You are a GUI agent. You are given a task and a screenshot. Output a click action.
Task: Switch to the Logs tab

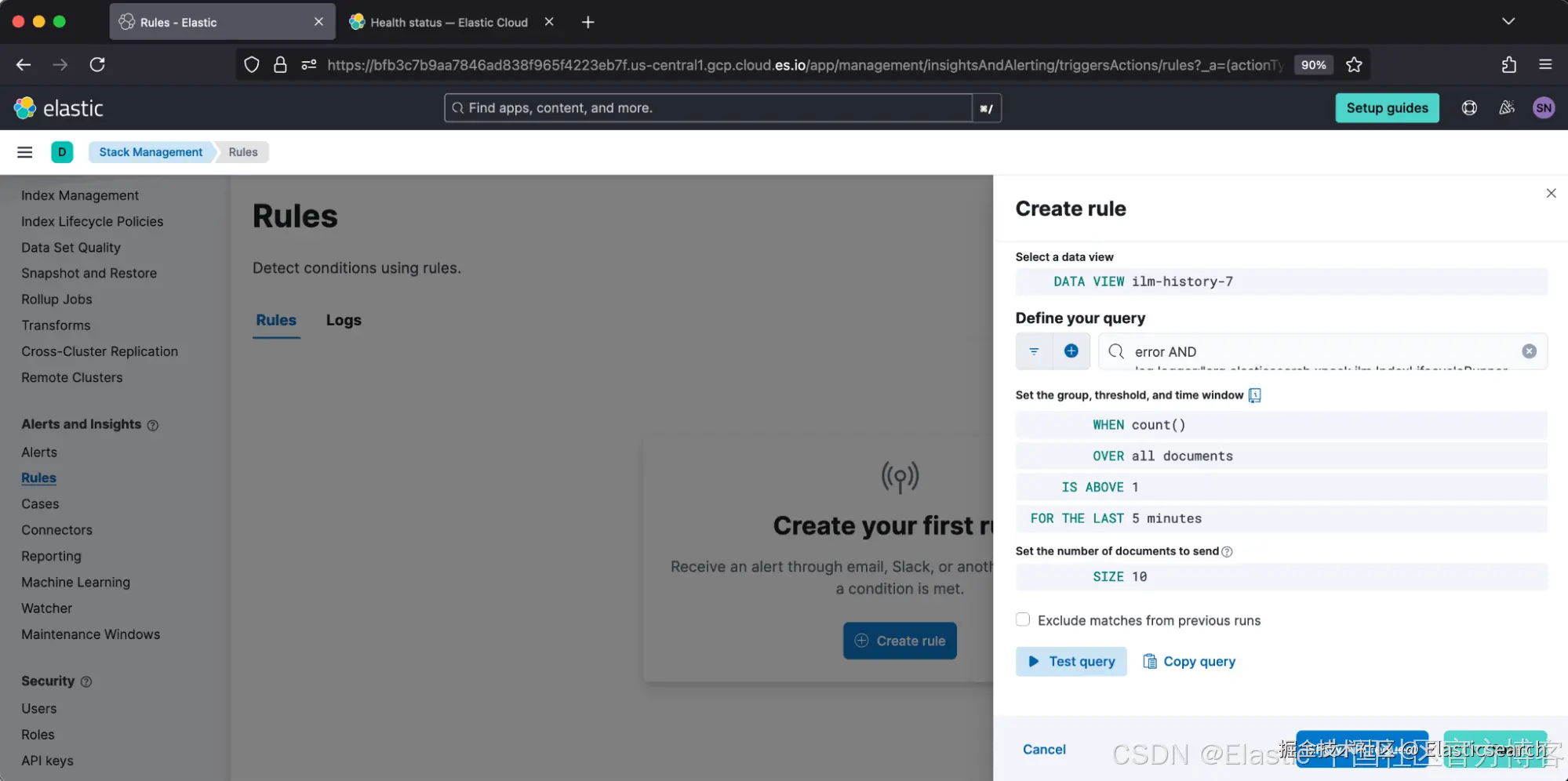(344, 320)
